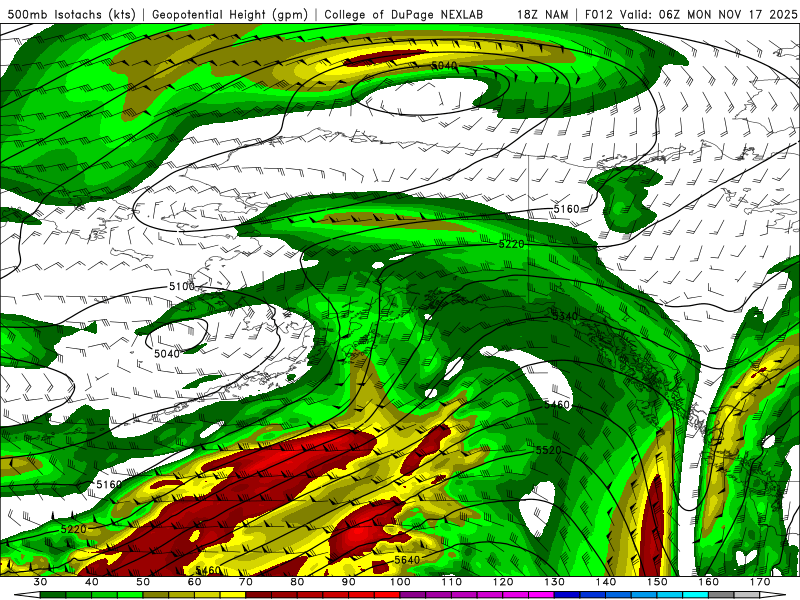Click the 5520 height contour label
Image resolution: width=800 pixels, height=600 pixels.
click(548, 450)
